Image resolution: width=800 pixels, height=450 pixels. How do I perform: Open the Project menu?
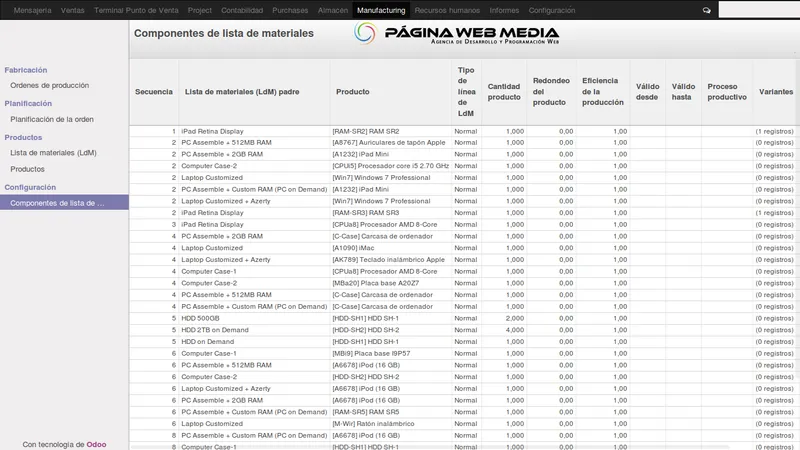199,10
